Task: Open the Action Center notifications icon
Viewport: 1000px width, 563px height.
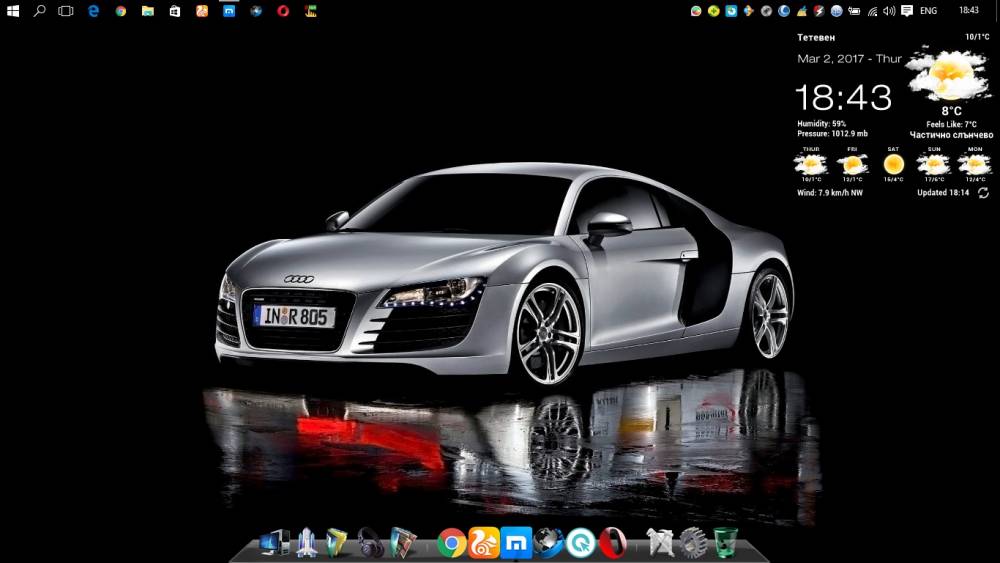Action: point(907,11)
